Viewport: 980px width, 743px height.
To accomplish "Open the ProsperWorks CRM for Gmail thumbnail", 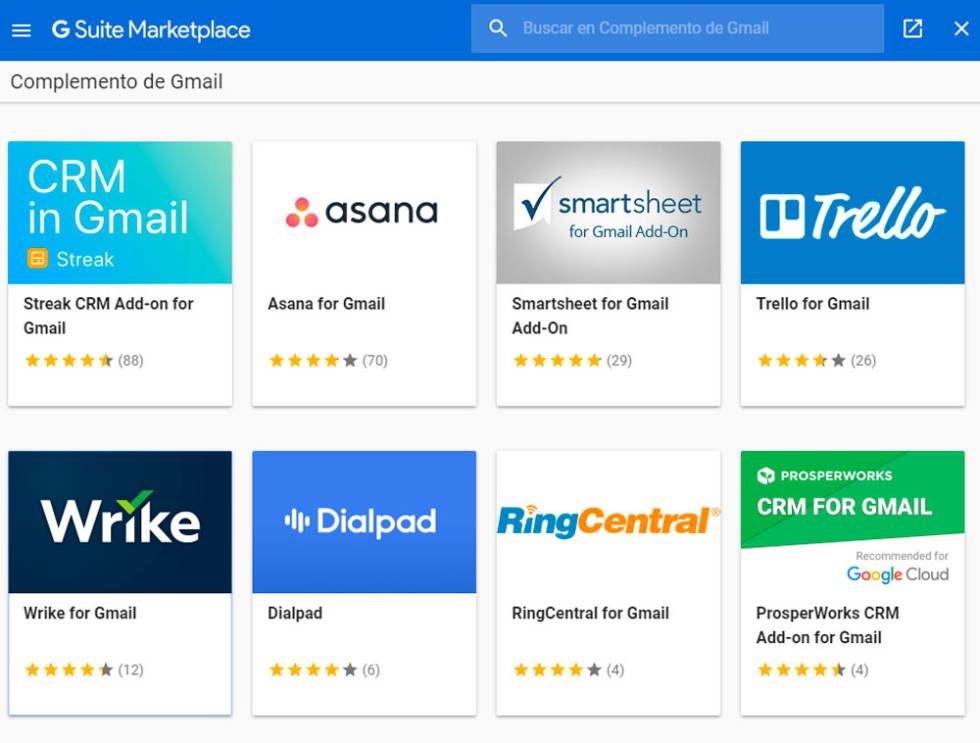I will tap(852, 522).
